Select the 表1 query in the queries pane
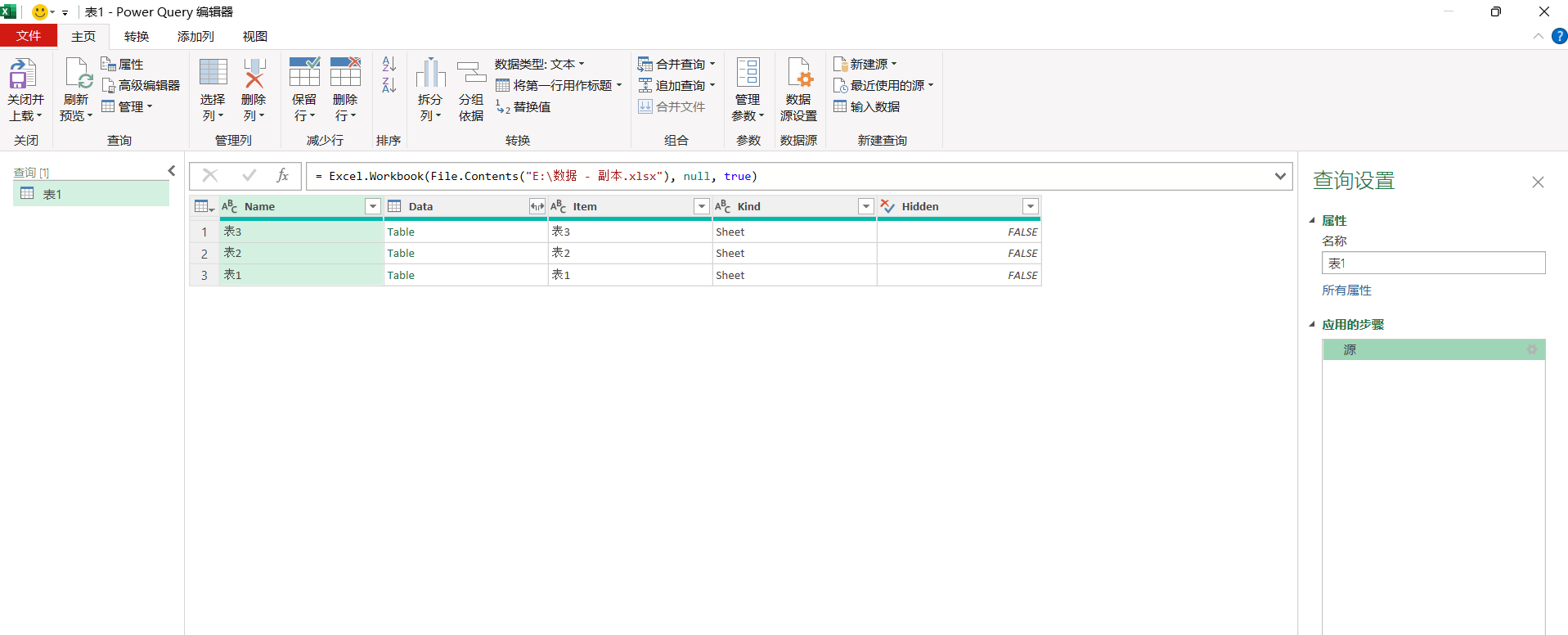 click(91, 194)
